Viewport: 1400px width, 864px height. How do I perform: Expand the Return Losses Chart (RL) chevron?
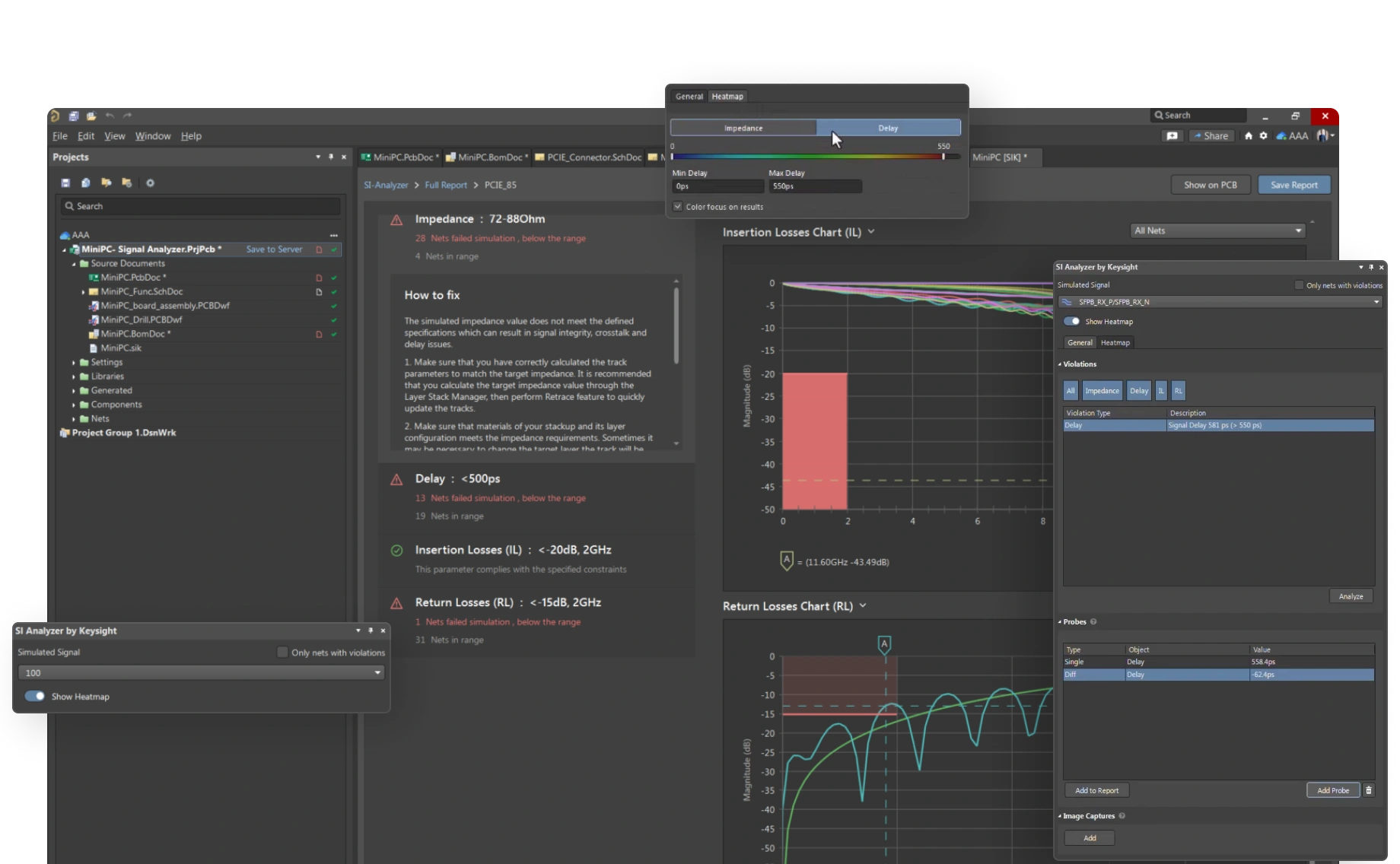pyautogui.click(x=863, y=605)
